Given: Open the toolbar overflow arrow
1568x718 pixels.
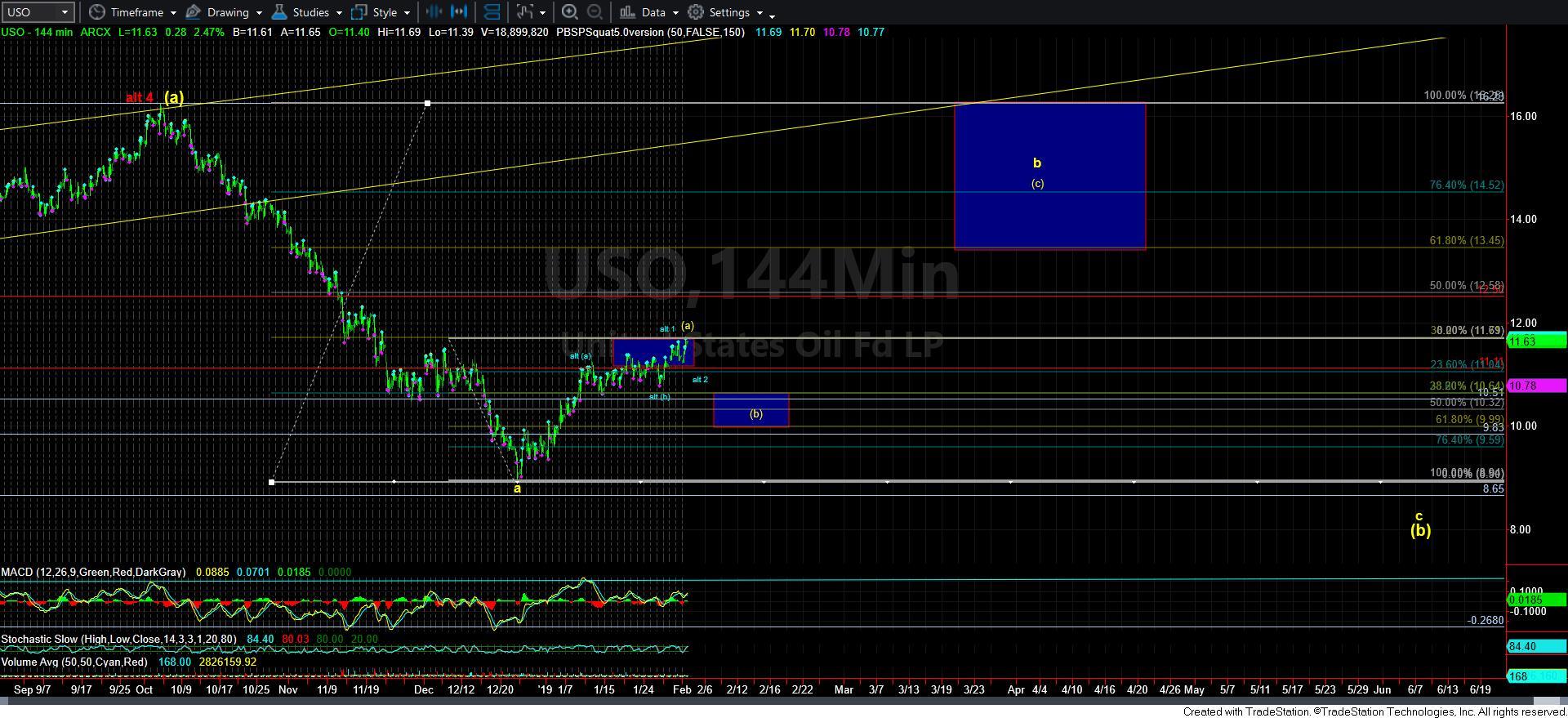Looking at the screenshot, I should click(773, 15).
